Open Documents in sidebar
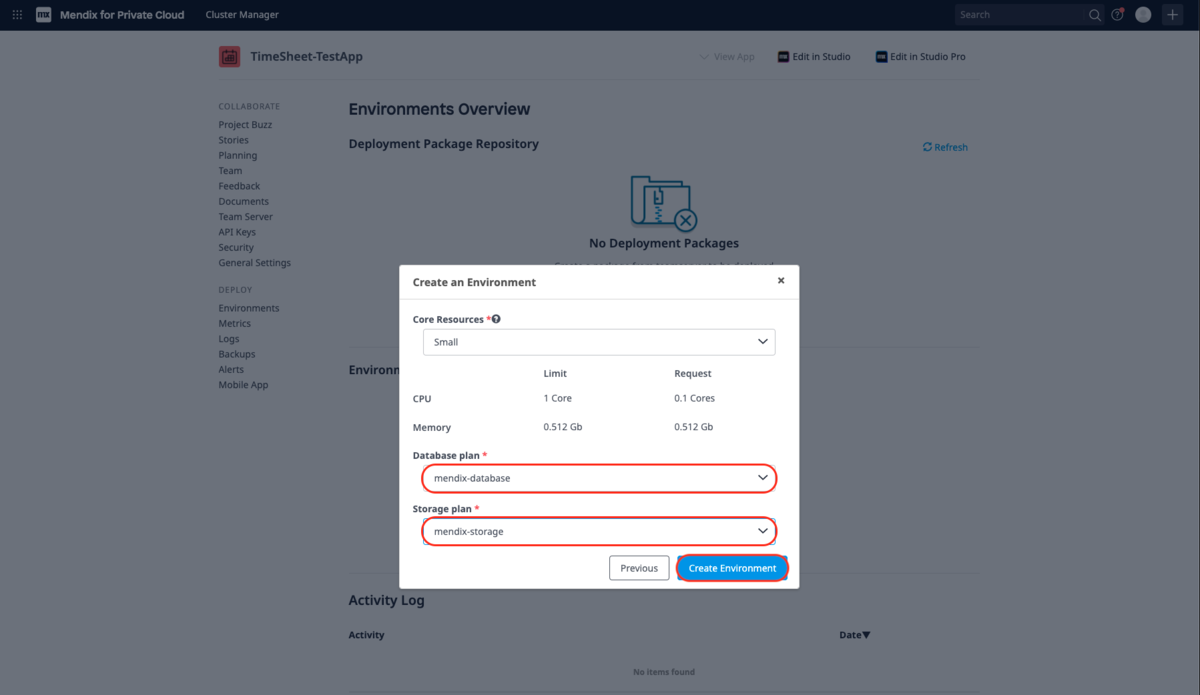The image size is (1200, 695). pyautogui.click(x=244, y=201)
